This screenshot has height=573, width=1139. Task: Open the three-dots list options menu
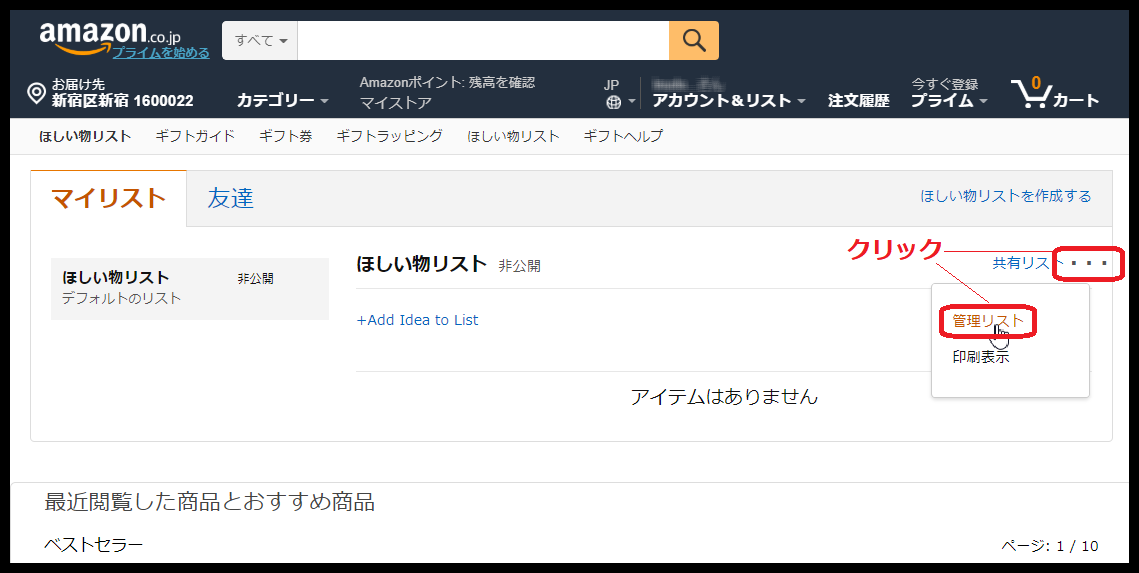coord(1088,264)
